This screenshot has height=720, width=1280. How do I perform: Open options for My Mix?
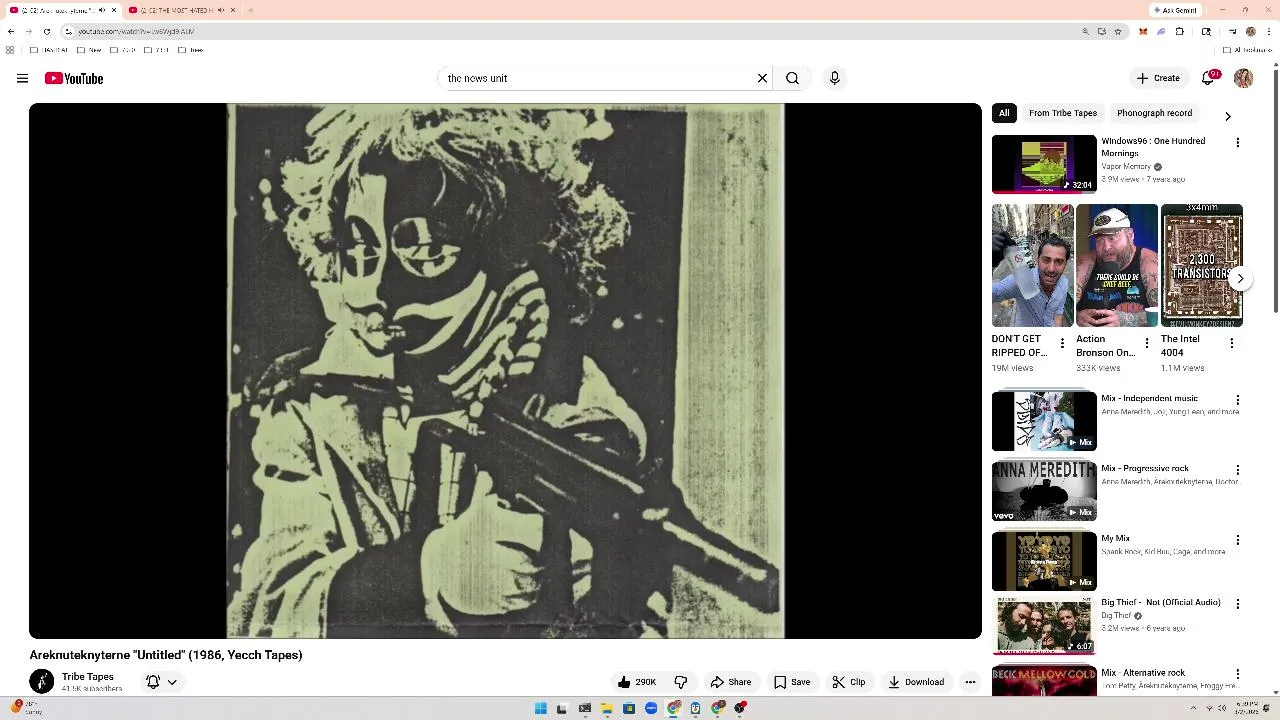1238,540
